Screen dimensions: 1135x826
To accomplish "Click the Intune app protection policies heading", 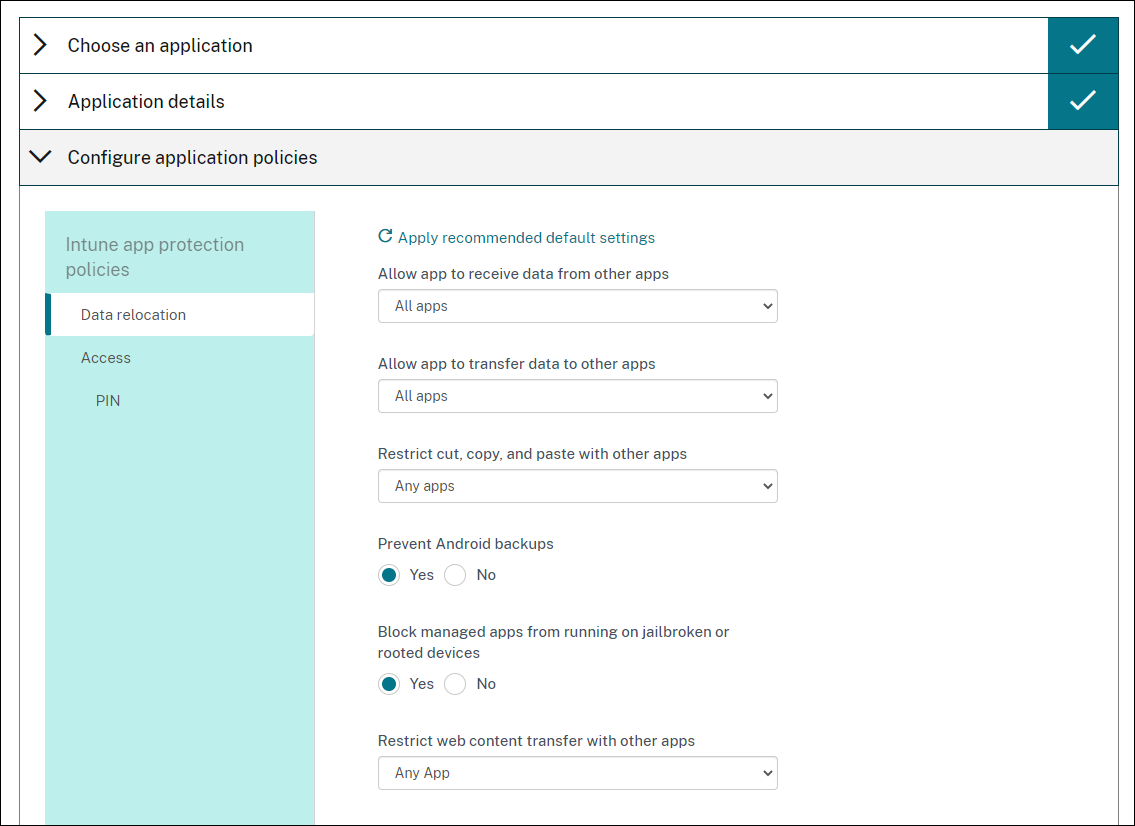I will tap(155, 257).
